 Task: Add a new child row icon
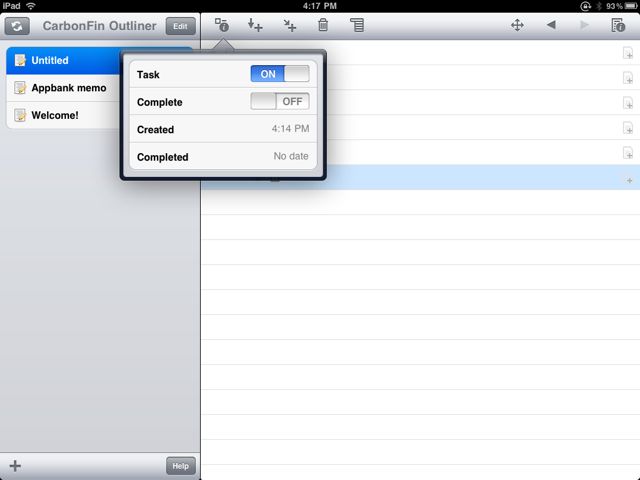tap(289, 25)
